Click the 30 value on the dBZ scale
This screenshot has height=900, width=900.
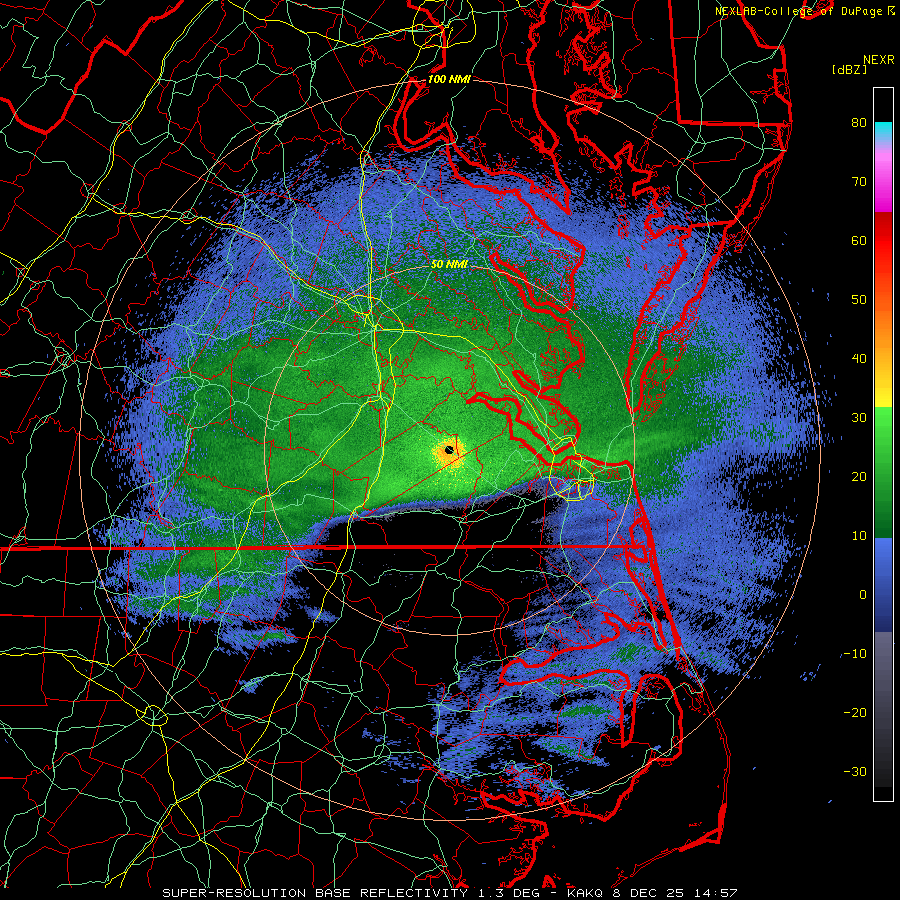click(x=859, y=417)
